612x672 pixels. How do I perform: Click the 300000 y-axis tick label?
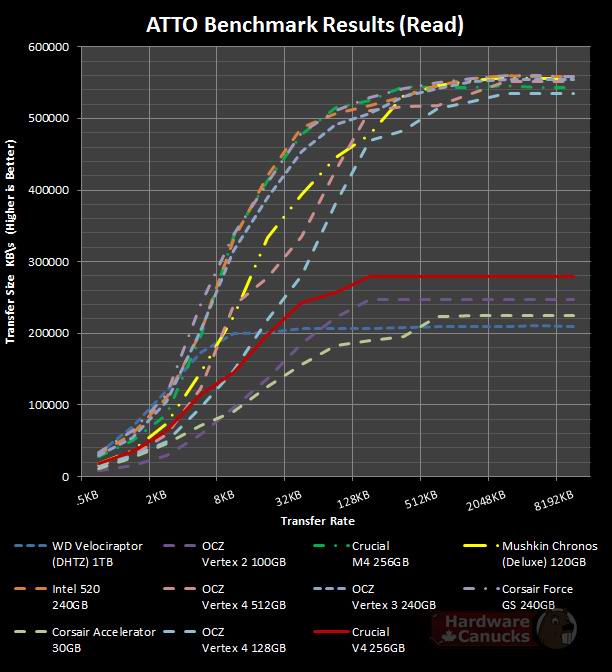pos(48,262)
